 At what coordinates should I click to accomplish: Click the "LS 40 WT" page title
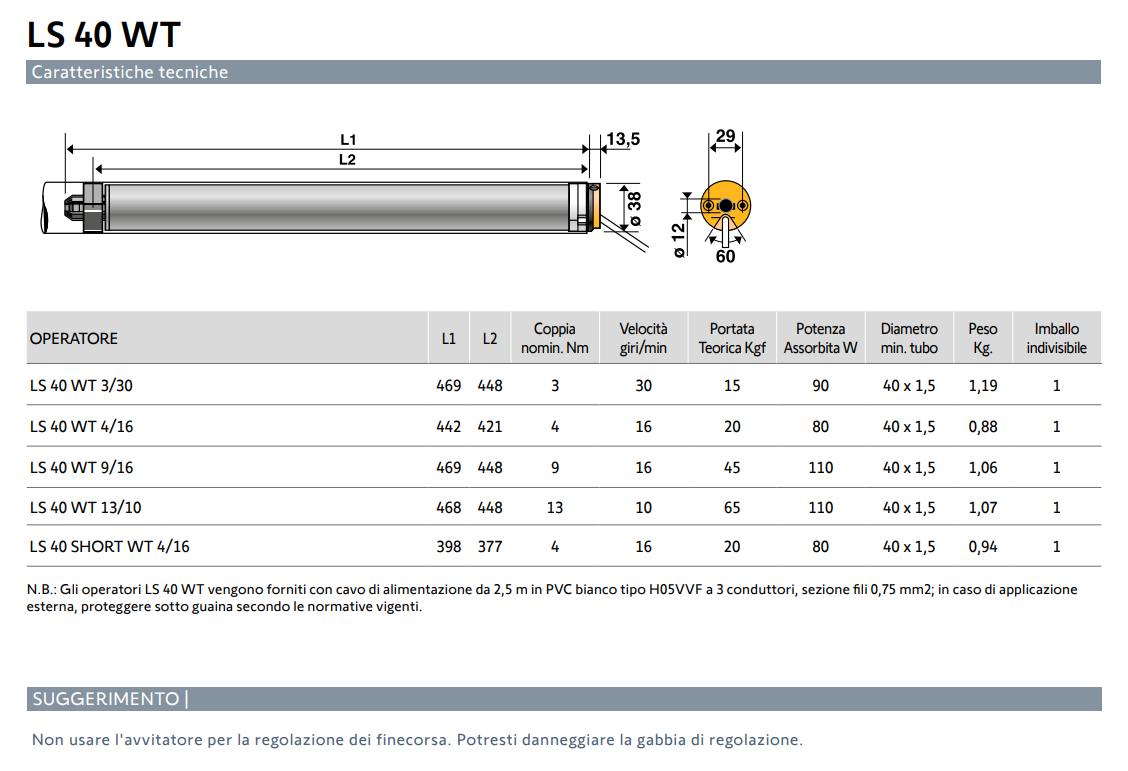coord(104,35)
